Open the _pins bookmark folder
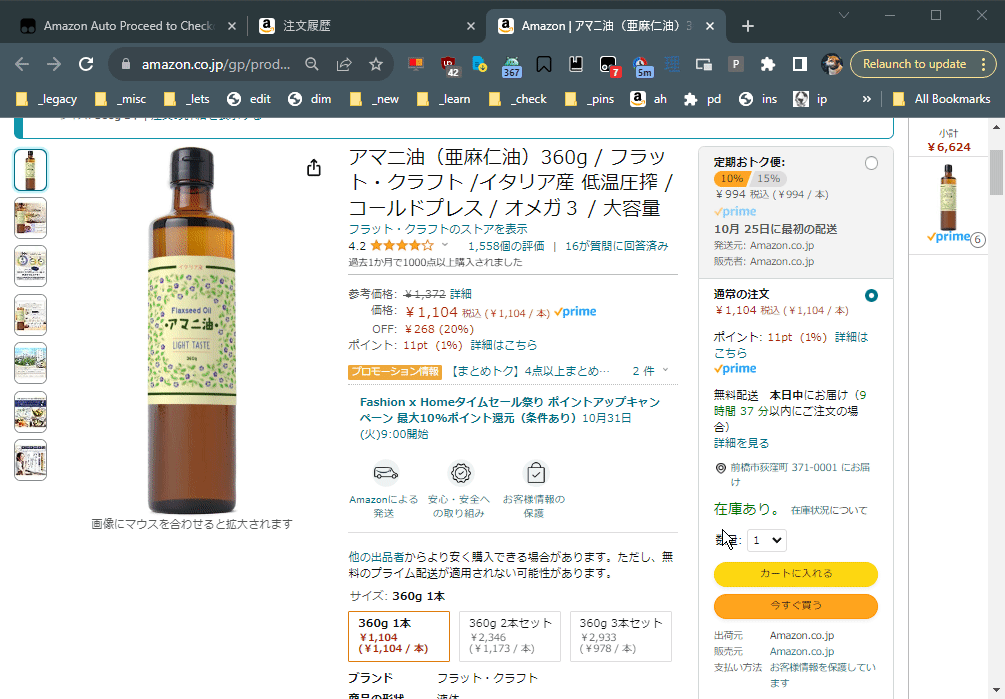 point(590,99)
